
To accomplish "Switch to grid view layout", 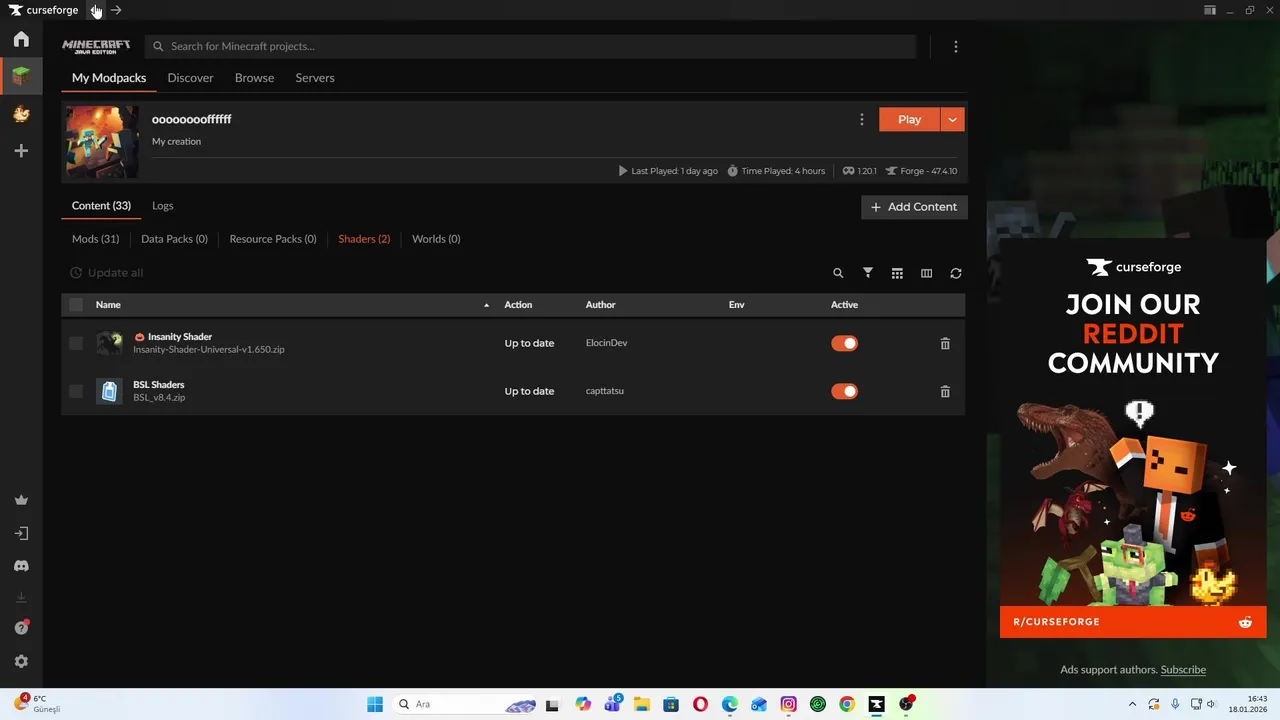I will [897, 273].
